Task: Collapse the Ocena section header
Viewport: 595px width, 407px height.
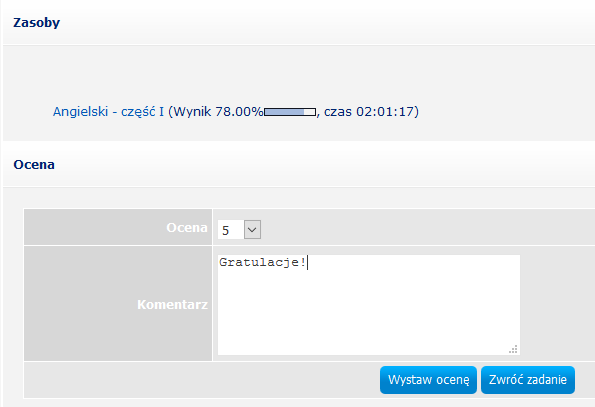Action: point(34,165)
